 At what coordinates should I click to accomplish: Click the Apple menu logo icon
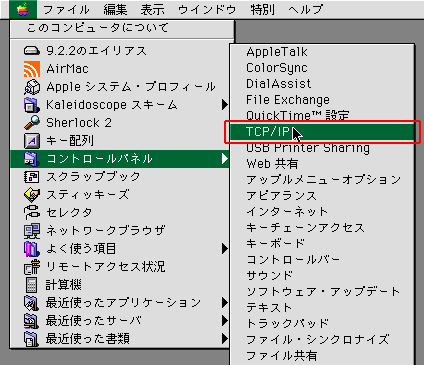pyautogui.click(x=22, y=9)
